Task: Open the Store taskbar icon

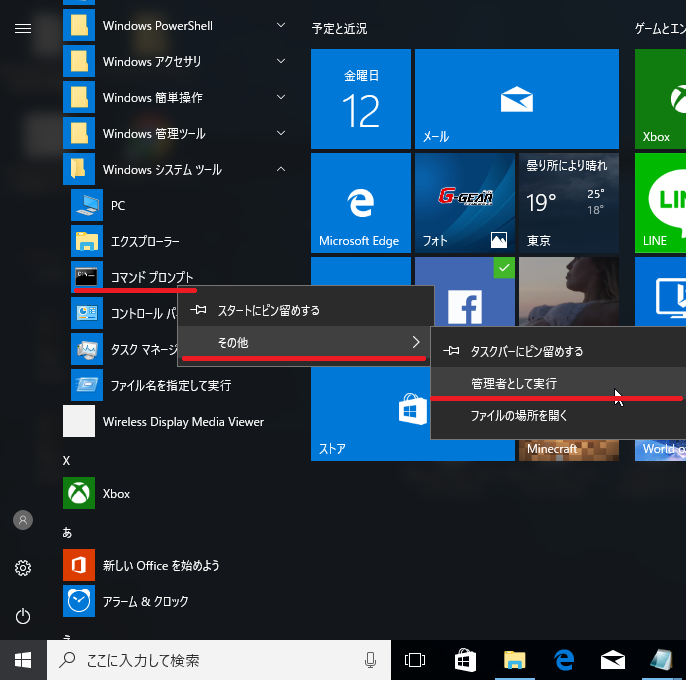Action: [465, 660]
